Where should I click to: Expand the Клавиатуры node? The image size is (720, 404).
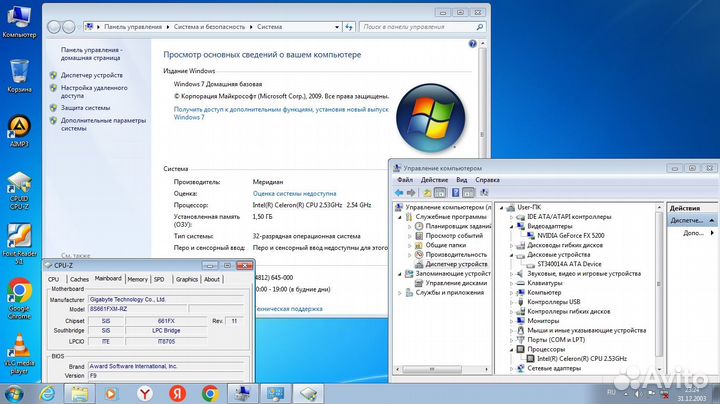[511, 283]
